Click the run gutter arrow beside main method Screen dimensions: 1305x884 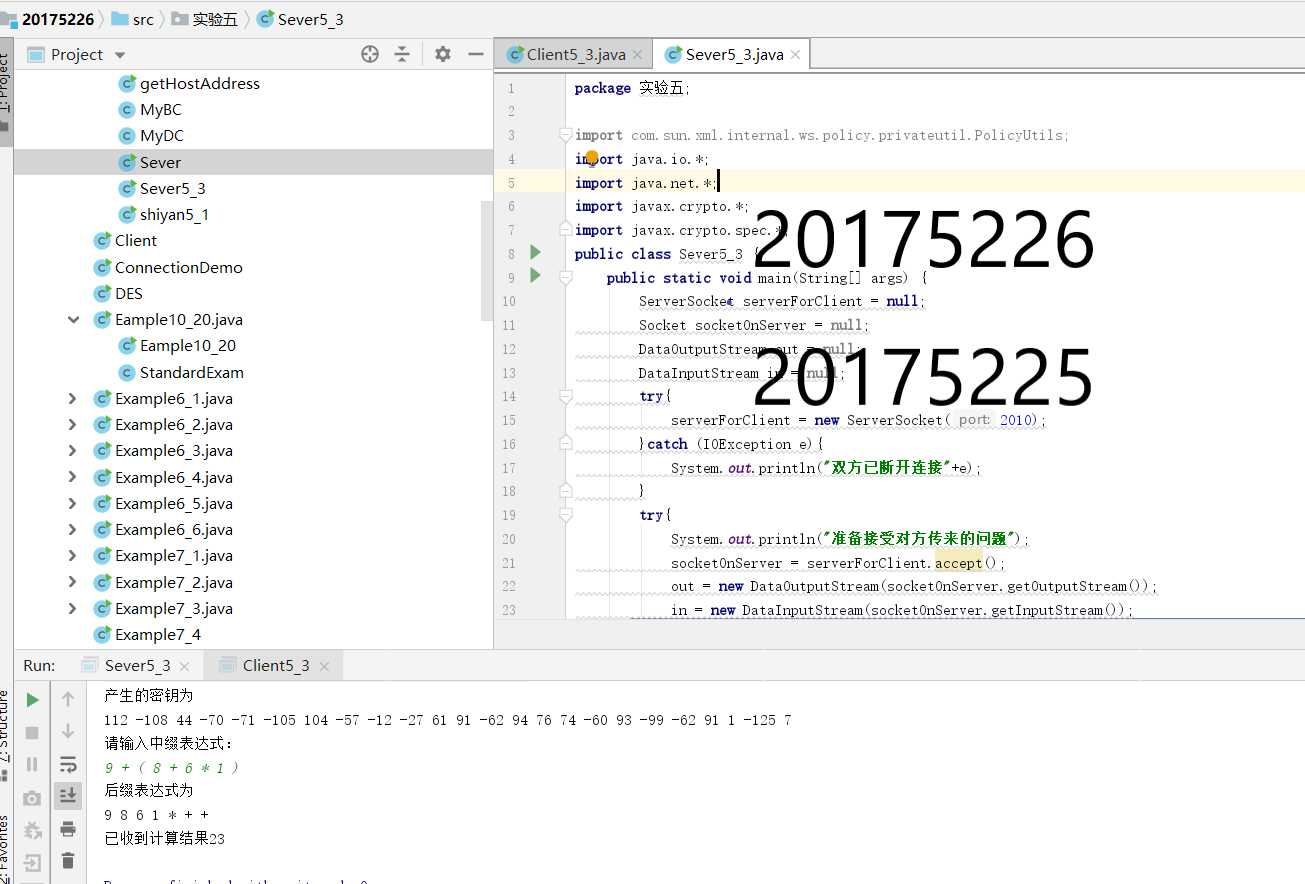pos(535,275)
